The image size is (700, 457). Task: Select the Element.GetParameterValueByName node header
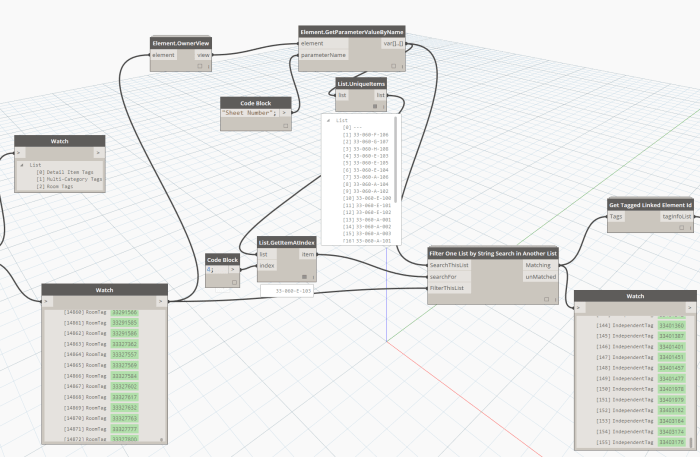[351, 32]
